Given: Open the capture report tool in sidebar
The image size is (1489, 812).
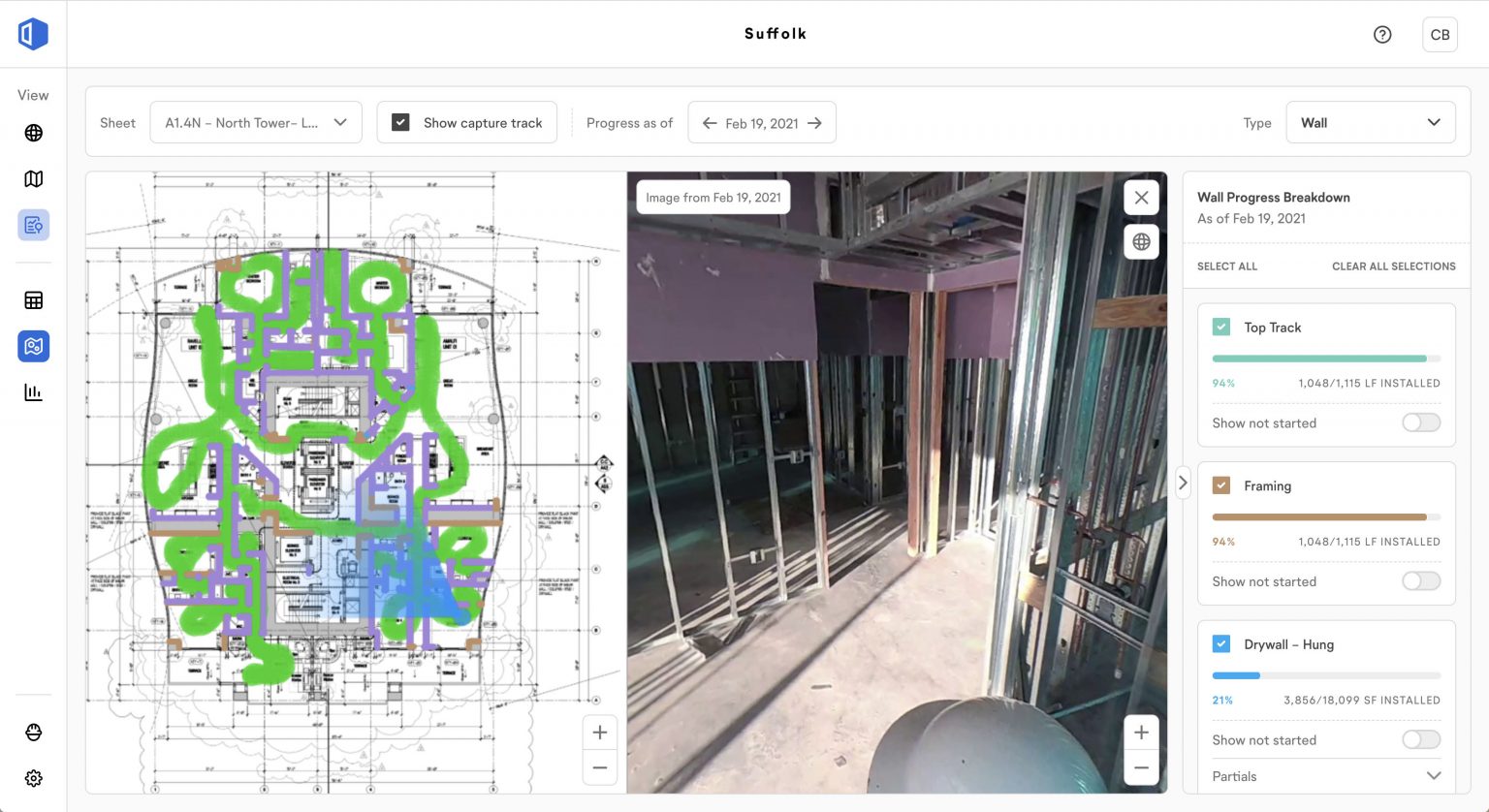Looking at the screenshot, I should (33, 225).
